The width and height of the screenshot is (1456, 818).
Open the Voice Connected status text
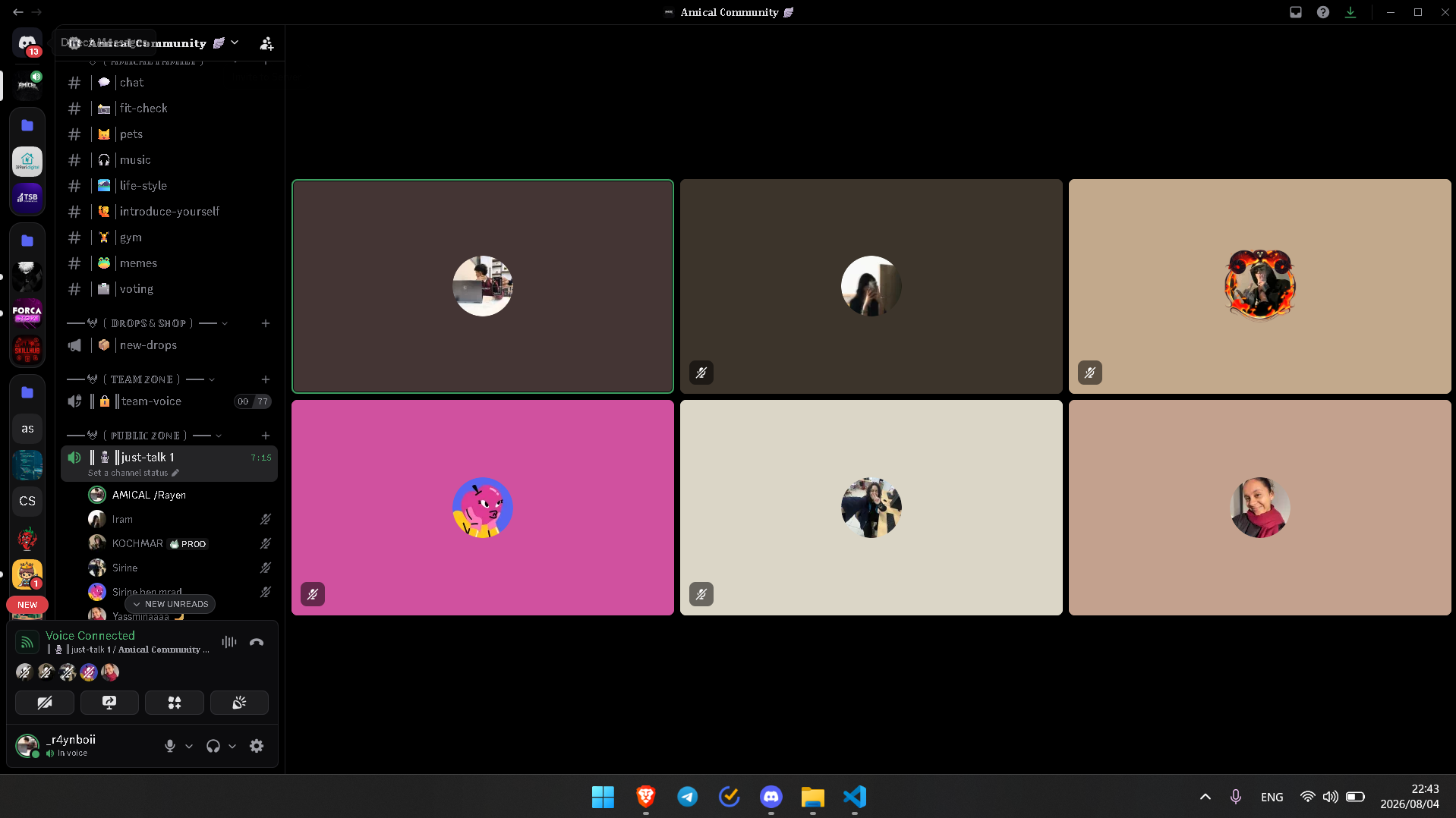point(90,636)
